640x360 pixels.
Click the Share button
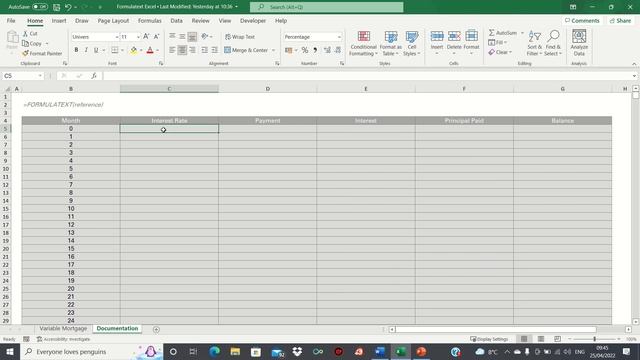point(620,21)
